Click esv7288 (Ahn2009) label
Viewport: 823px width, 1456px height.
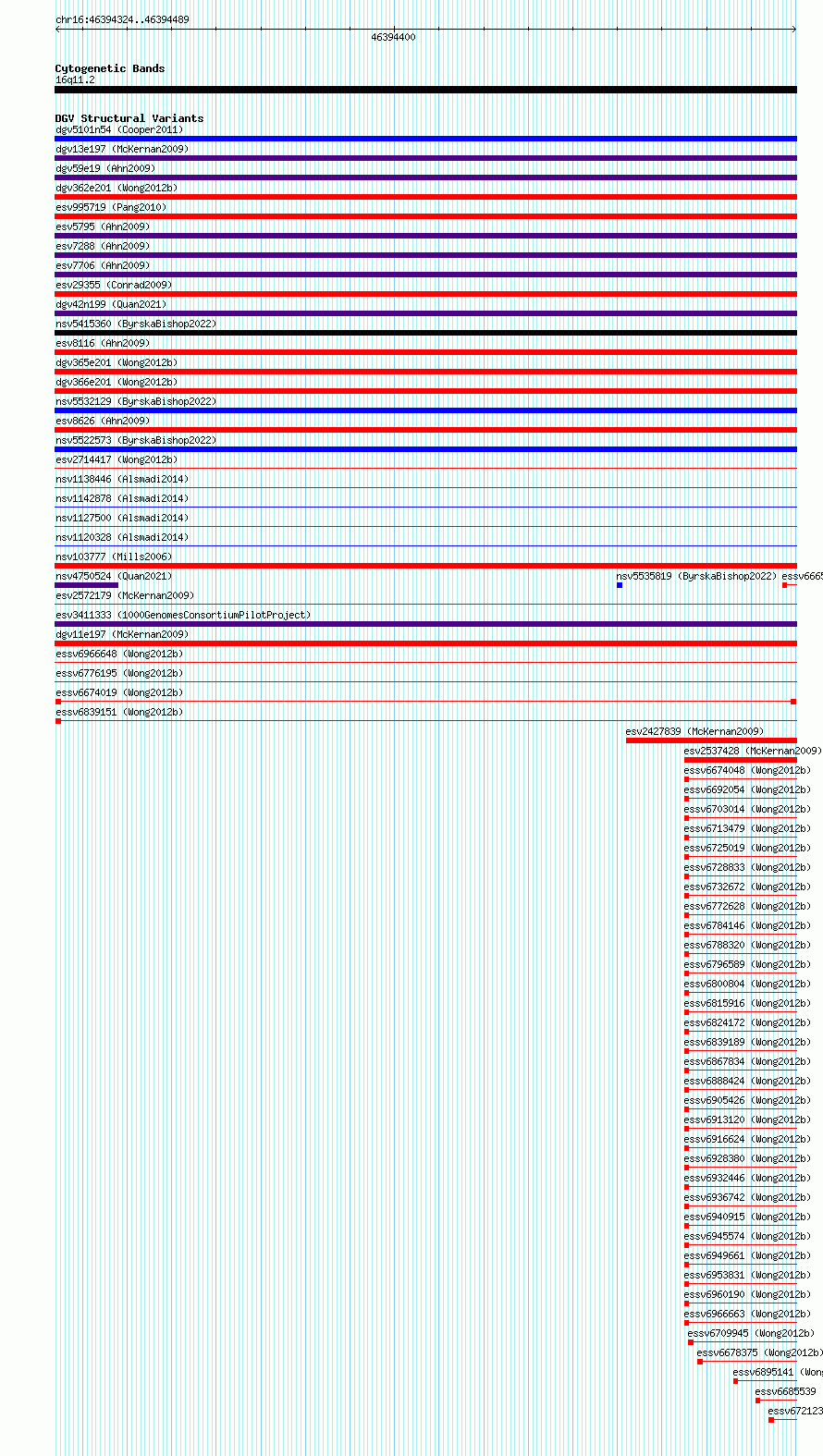103,246
